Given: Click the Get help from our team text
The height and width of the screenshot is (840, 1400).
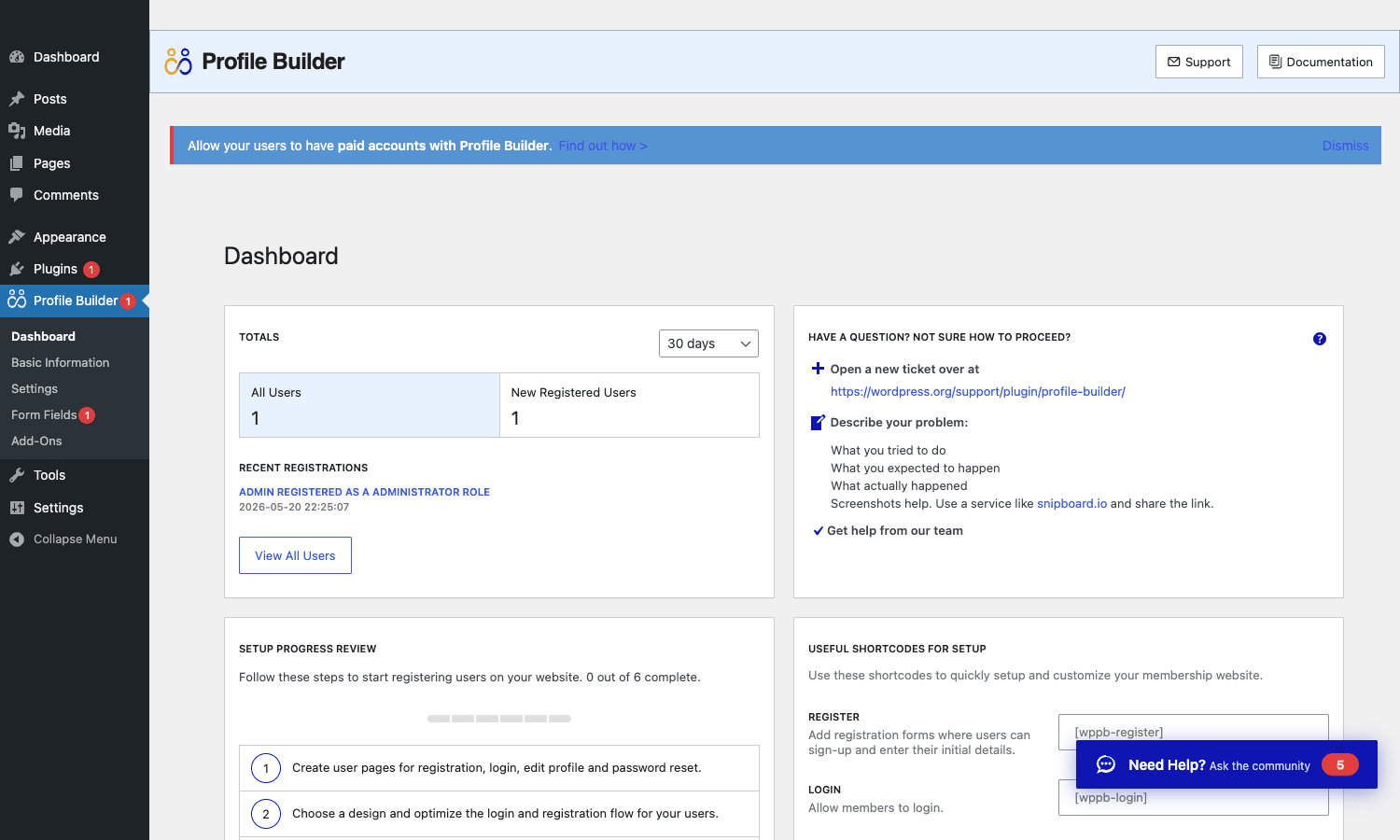Looking at the screenshot, I should click(895, 531).
